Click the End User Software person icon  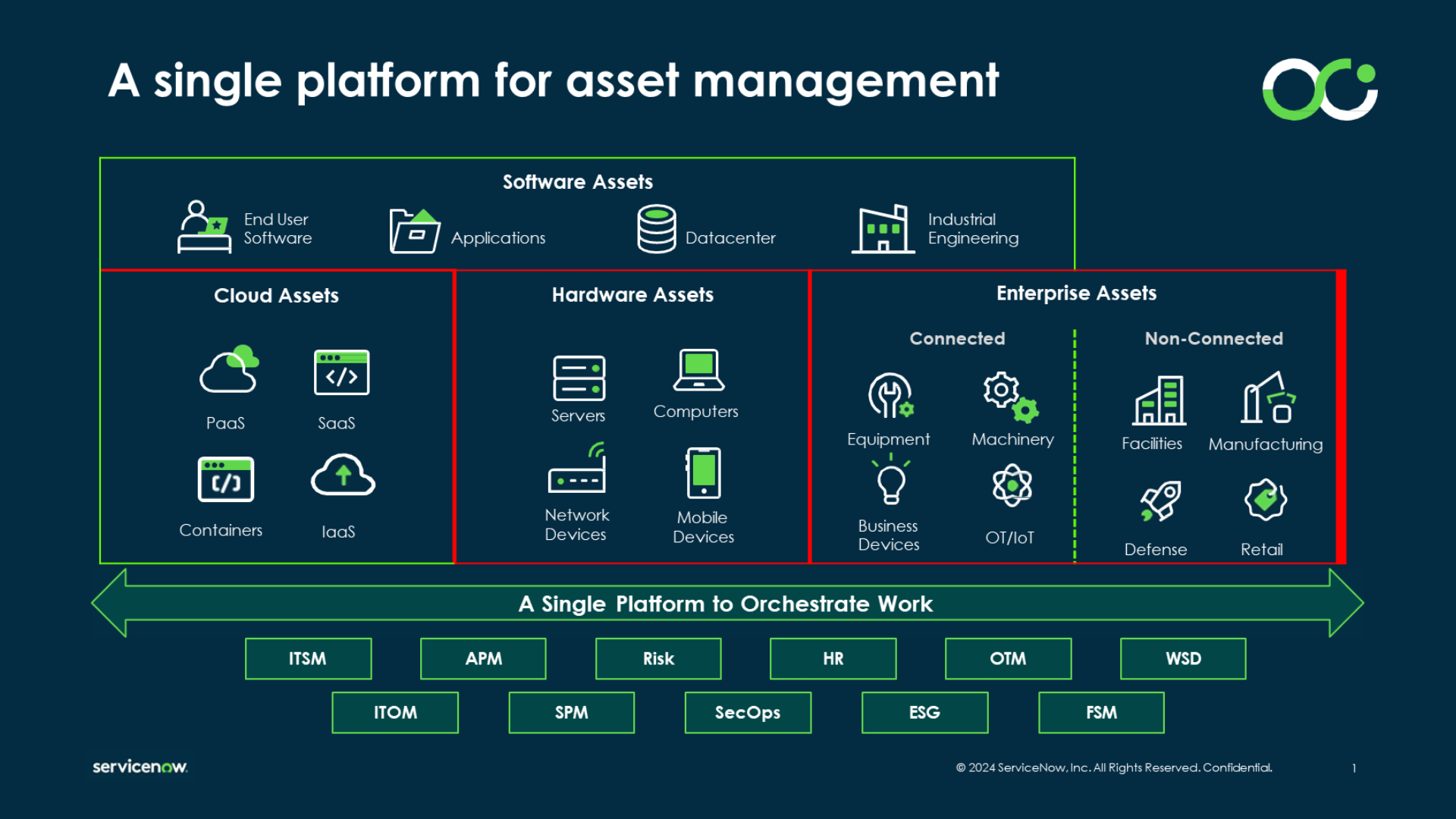point(204,227)
